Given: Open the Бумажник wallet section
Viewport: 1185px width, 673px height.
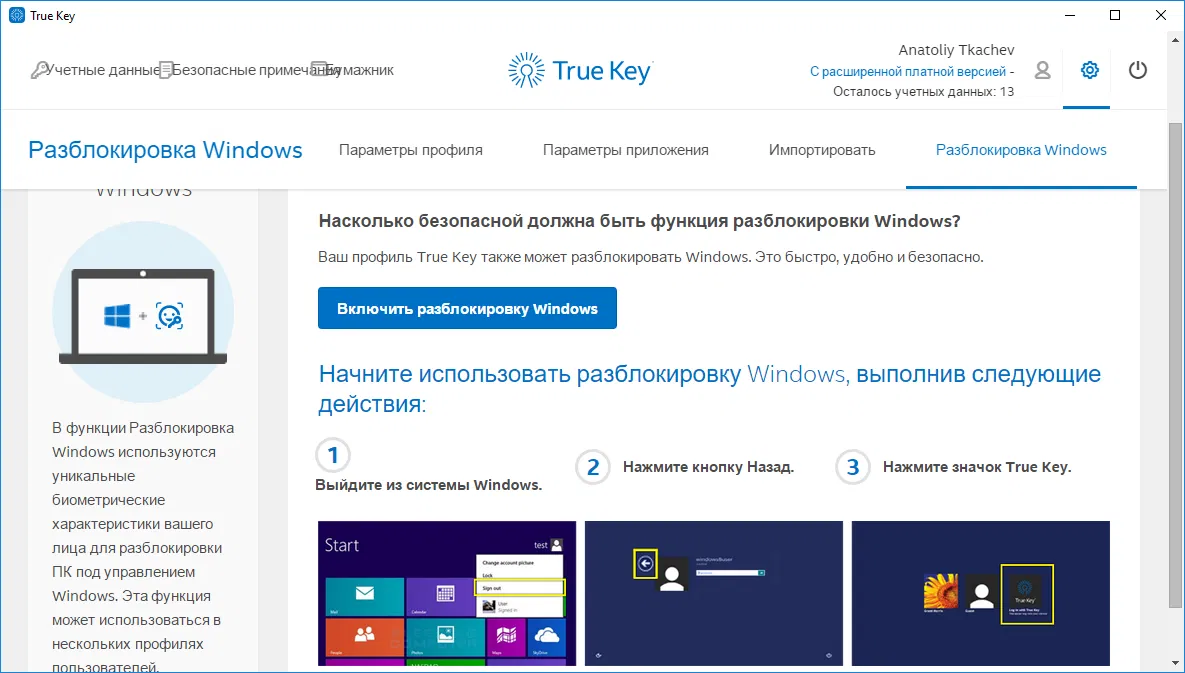Looking at the screenshot, I should 354,70.
